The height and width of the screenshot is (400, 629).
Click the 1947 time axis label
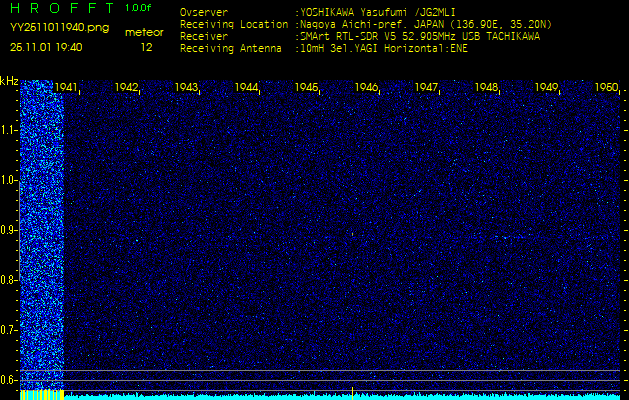427,88
